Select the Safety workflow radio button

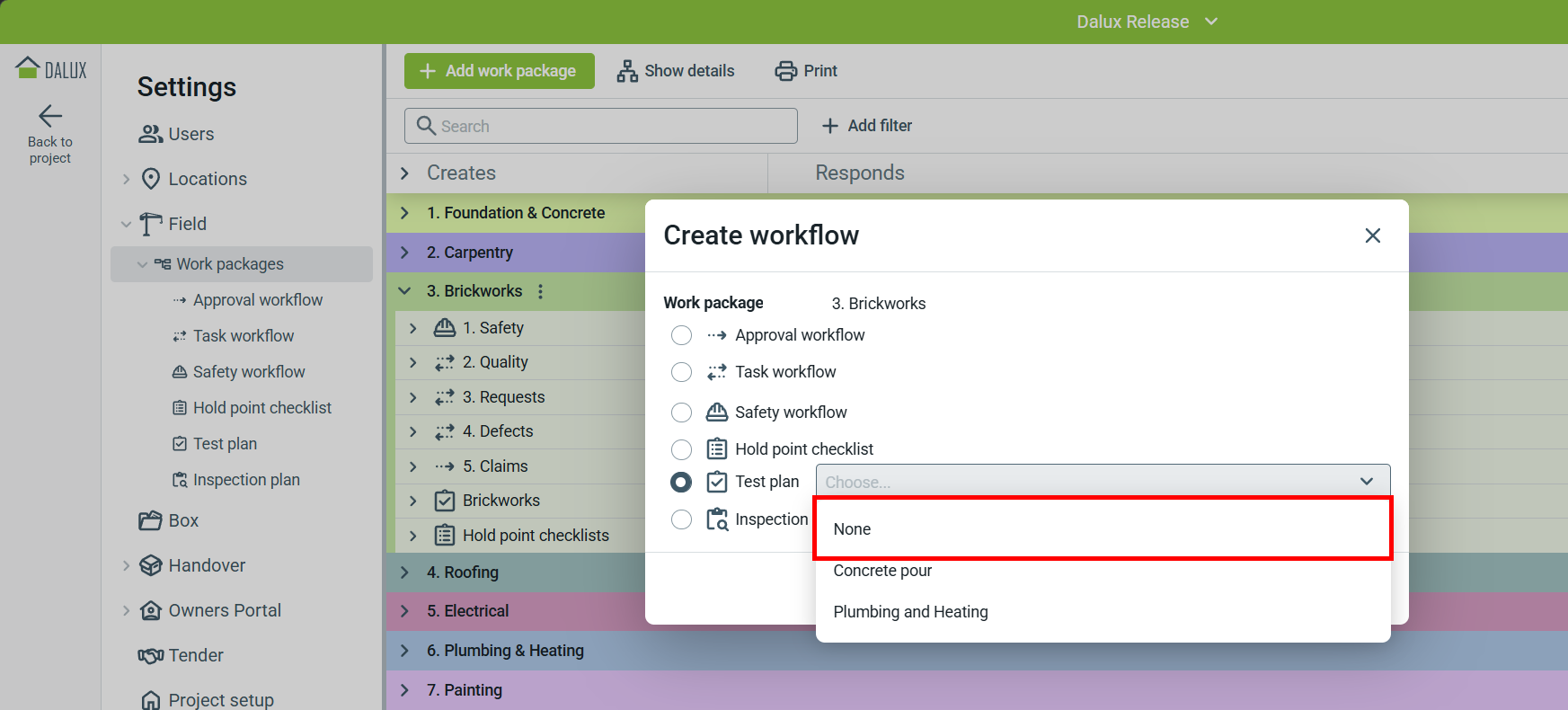tap(682, 413)
